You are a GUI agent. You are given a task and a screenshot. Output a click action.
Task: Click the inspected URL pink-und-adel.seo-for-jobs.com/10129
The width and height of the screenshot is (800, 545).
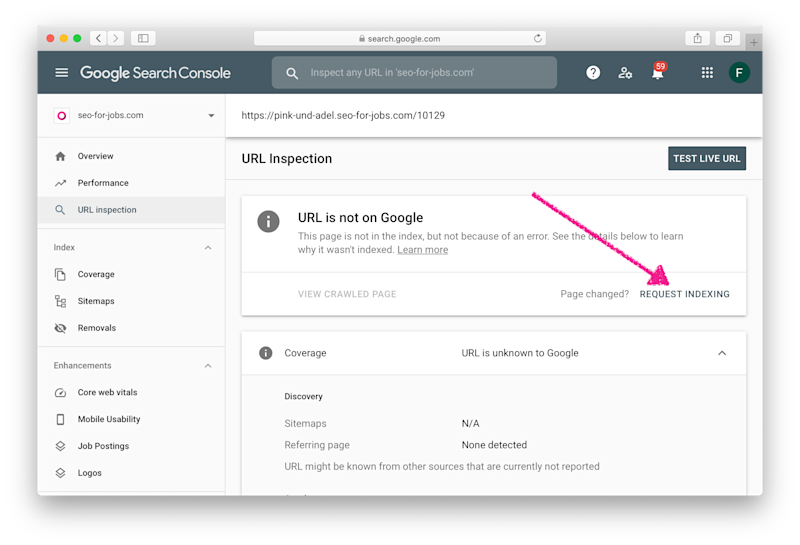(343, 115)
